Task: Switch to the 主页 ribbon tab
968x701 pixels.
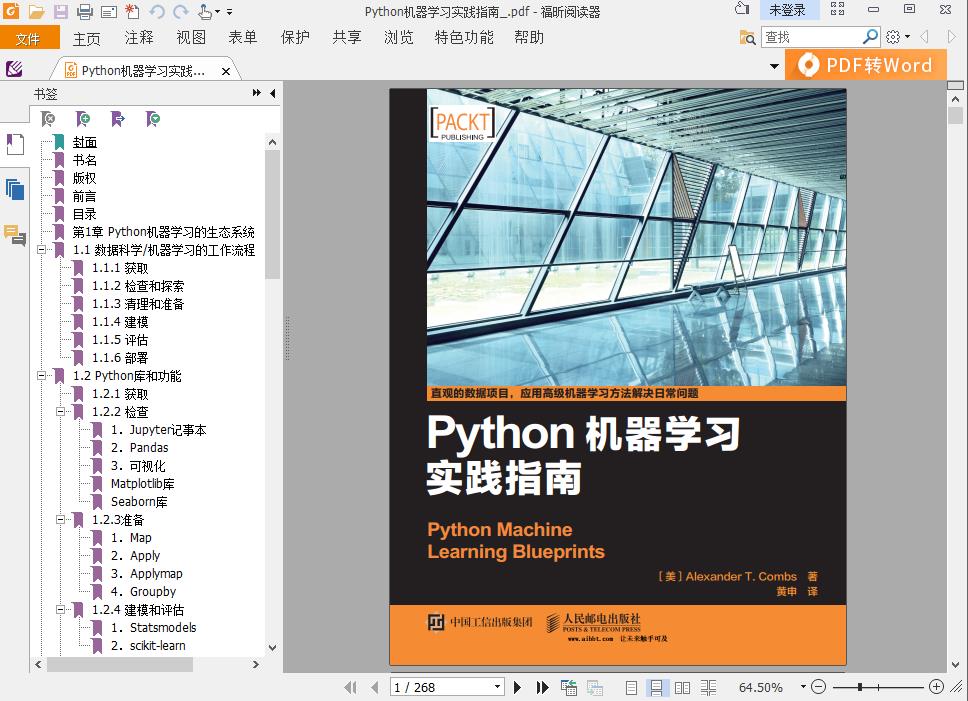Action: pyautogui.click(x=86, y=38)
